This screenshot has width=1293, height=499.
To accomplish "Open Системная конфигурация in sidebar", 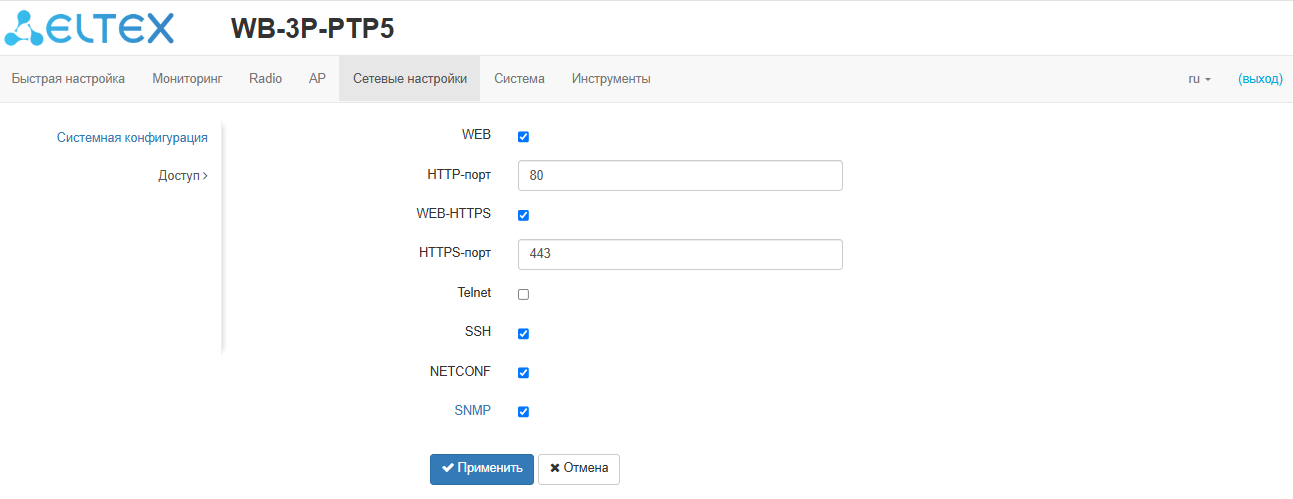I will [x=132, y=138].
